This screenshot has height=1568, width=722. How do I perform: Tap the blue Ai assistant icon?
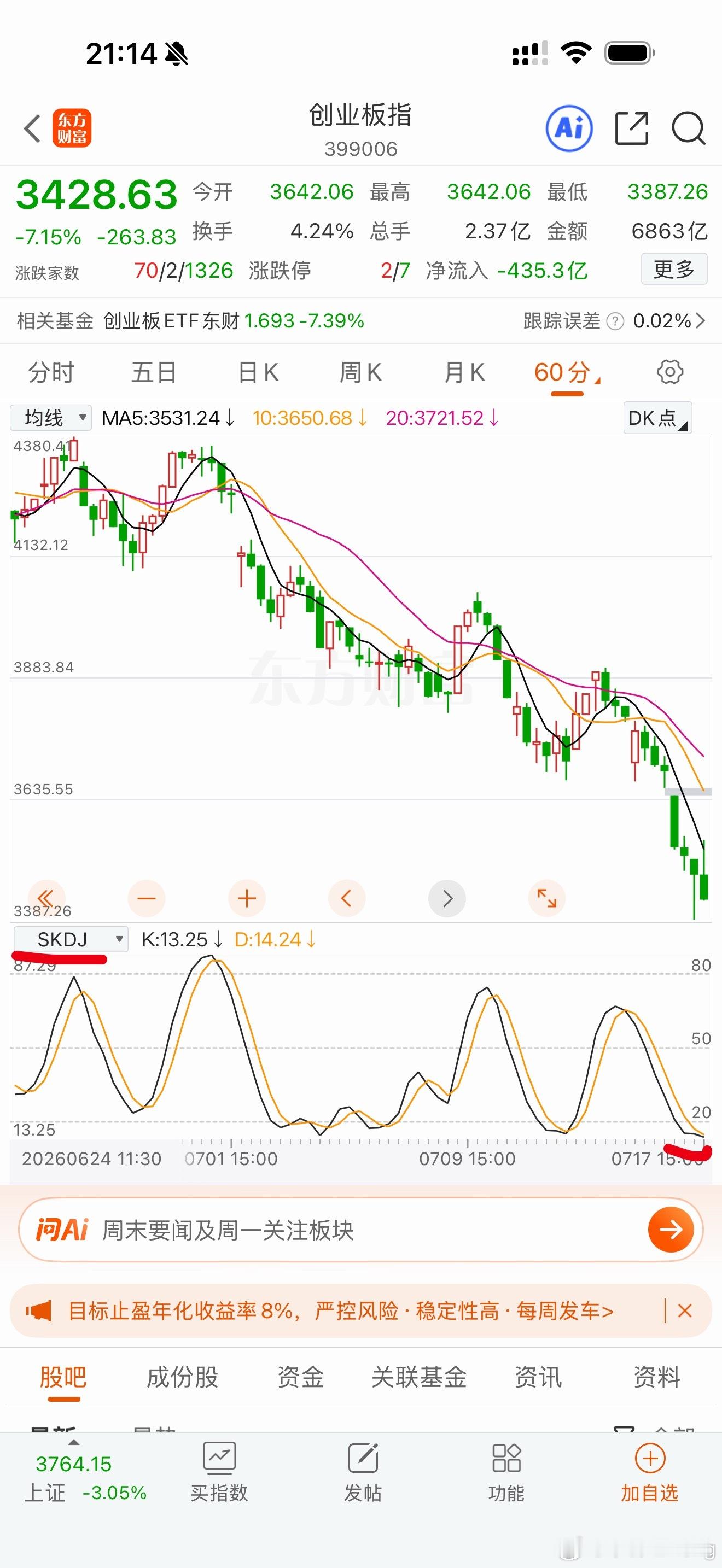[569, 128]
